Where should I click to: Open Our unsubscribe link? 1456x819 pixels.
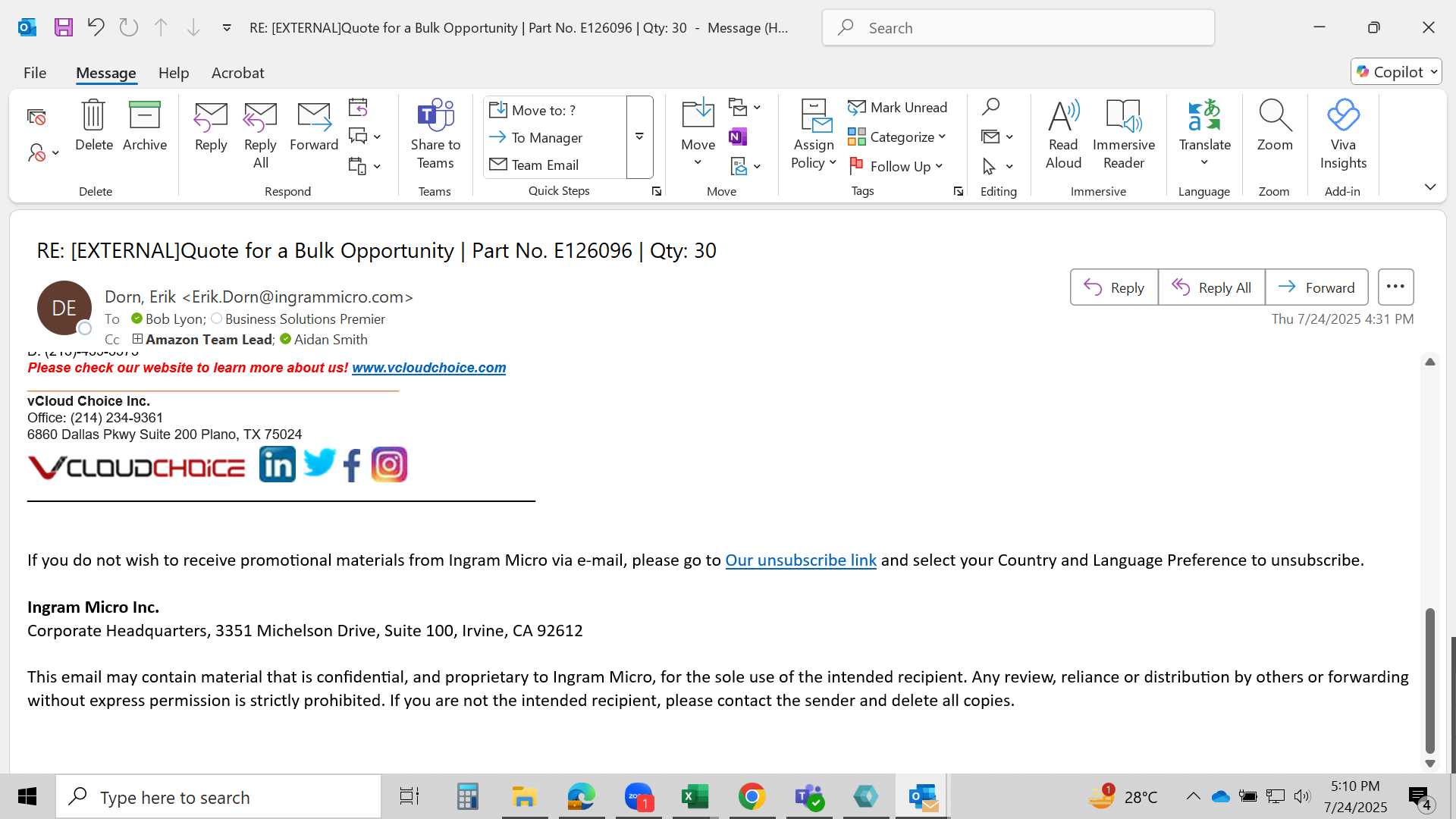coord(801,560)
